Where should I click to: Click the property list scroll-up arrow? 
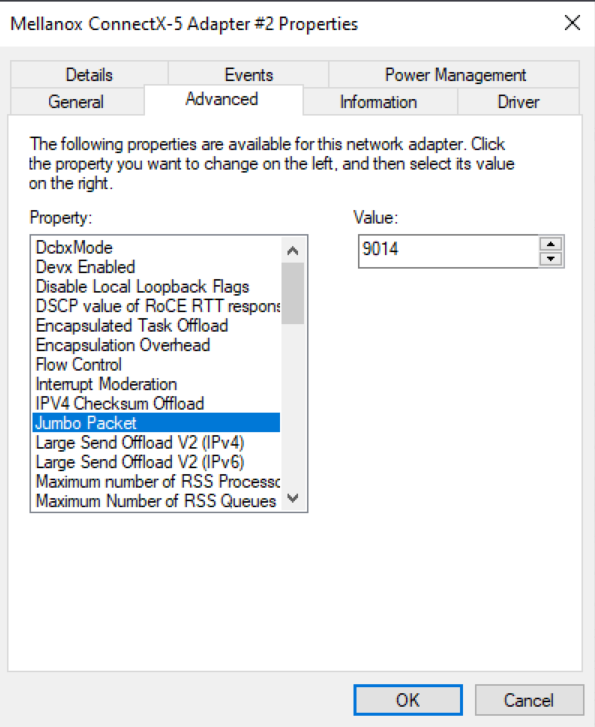pyautogui.click(x=293, y=251)
